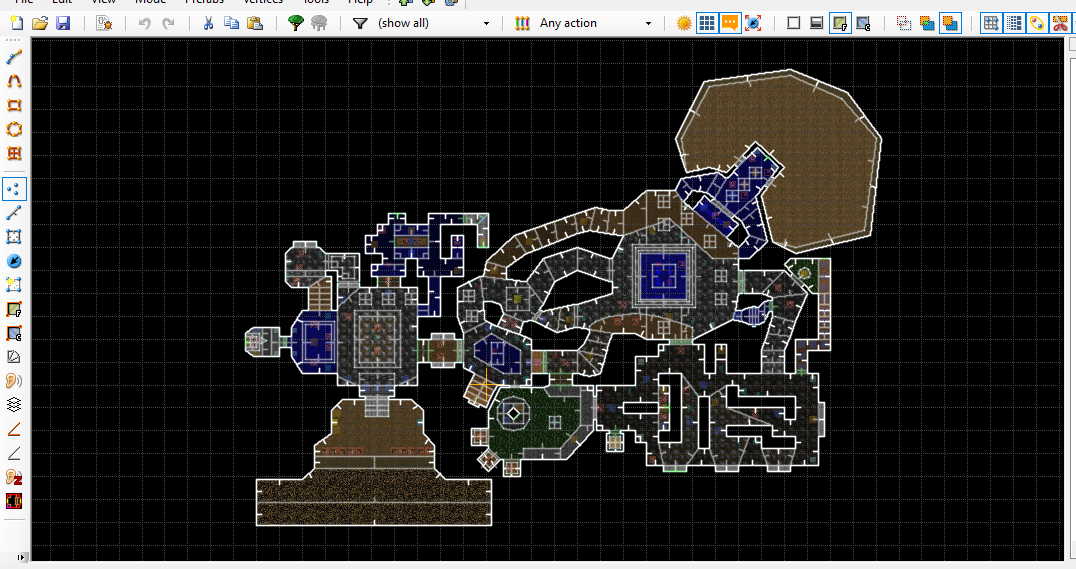The width and height of the screenshot is (1076, 569).
Task: Test map without monsters gray icon
Action: [x=319, y=23]
